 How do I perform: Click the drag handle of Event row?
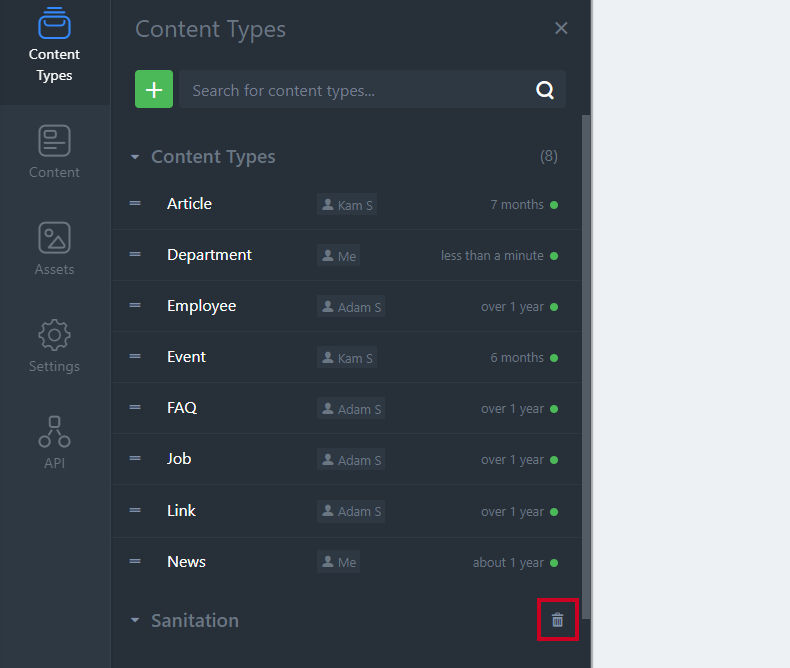coord(135,356)
